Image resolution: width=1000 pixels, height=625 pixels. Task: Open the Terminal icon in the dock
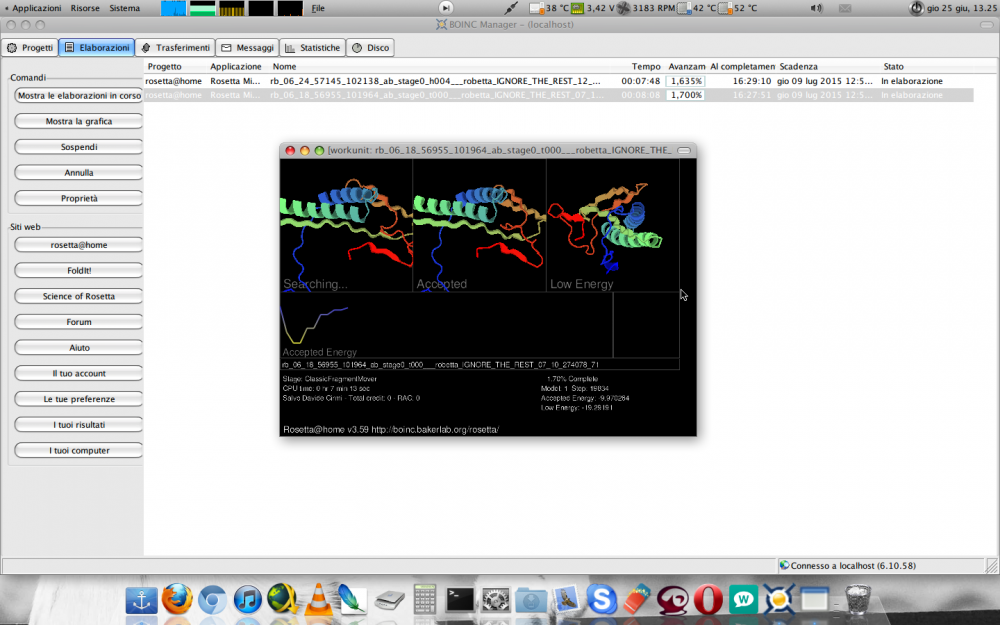click(x=460, y=599)
